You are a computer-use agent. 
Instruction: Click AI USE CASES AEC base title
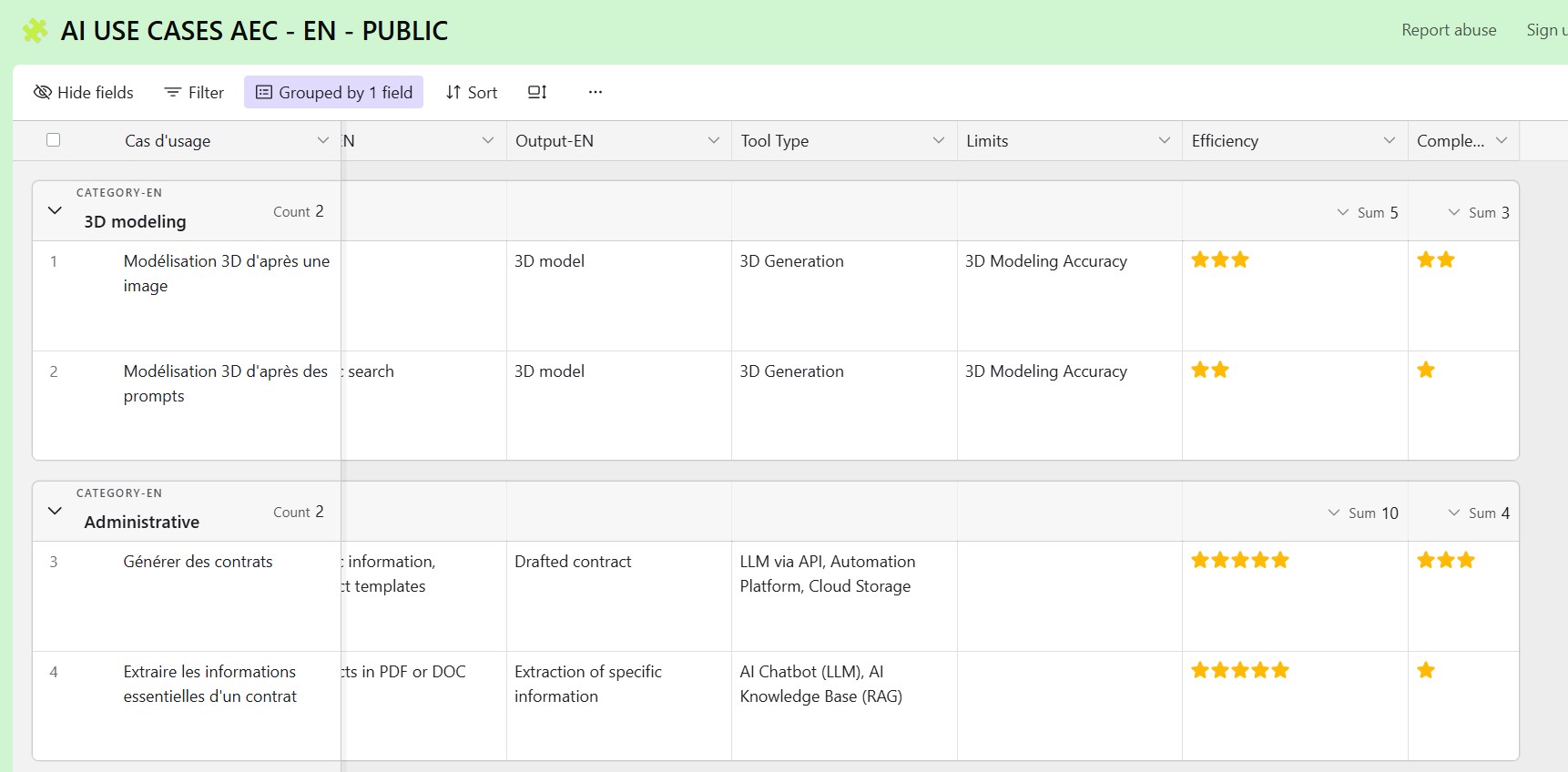coord(254,31)
